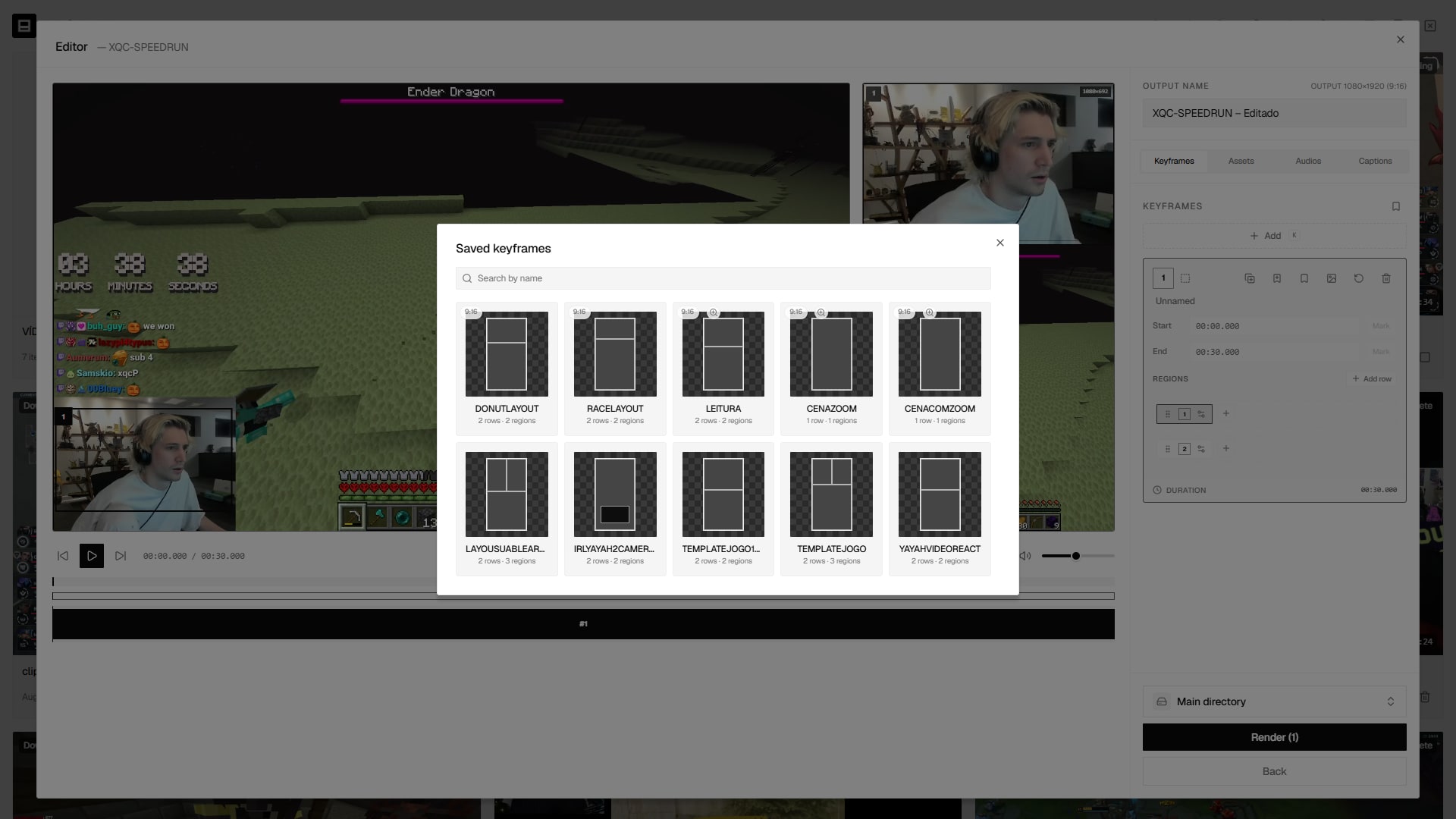
Task: Click the Back button
Action: (x=1274, y=771)
